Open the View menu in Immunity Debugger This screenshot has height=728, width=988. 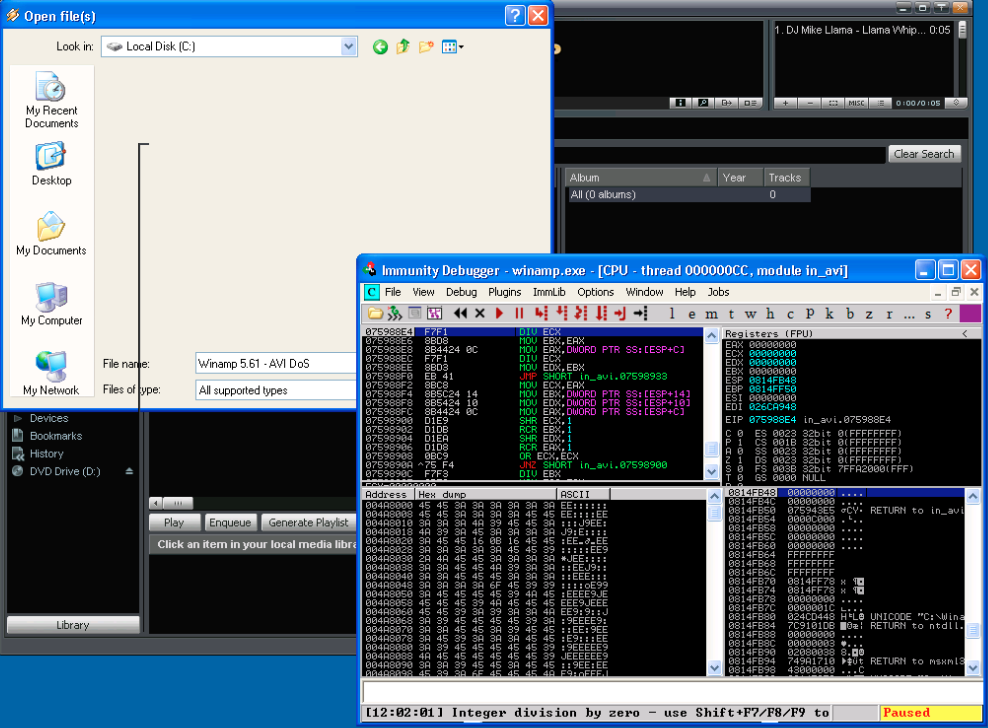[x=423, y=292]
